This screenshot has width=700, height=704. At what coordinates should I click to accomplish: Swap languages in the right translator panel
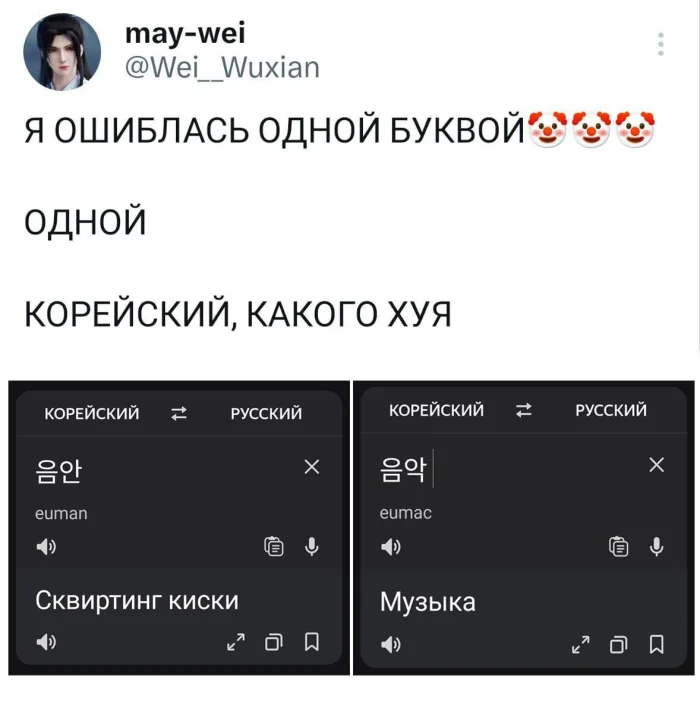pyautogui.click(x=524, y=410)
